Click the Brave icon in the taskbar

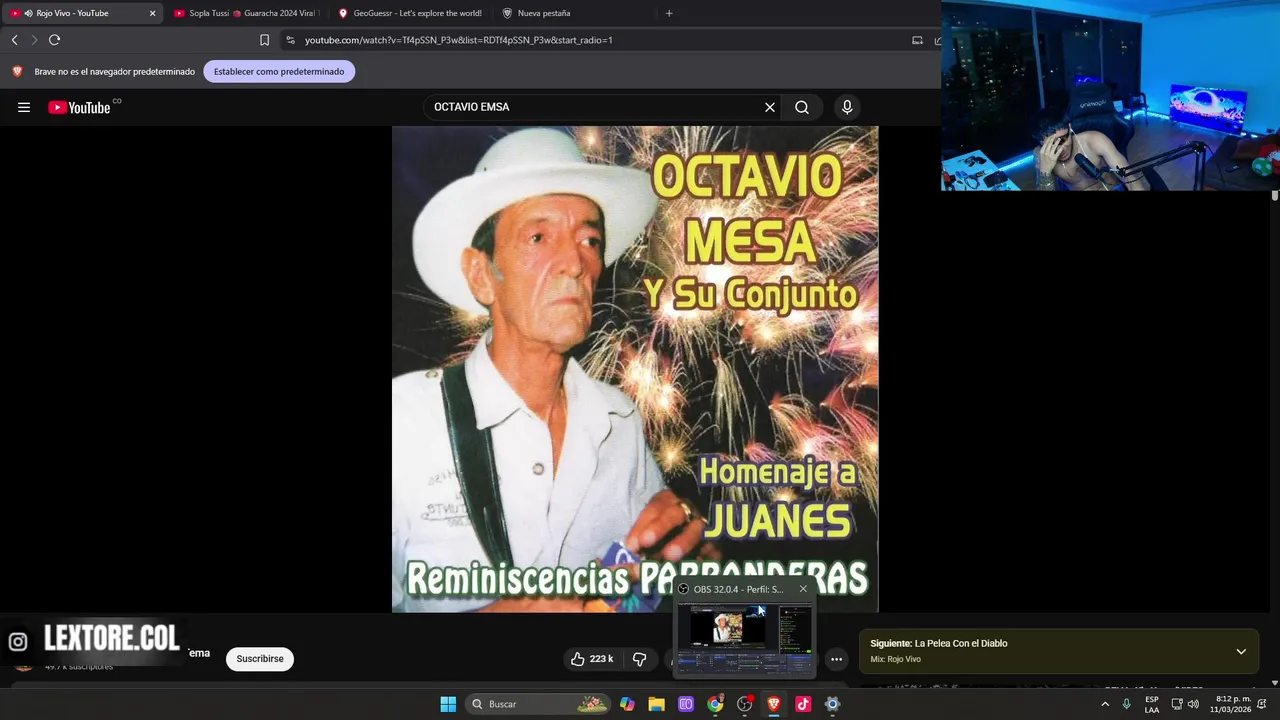[774, 704]
